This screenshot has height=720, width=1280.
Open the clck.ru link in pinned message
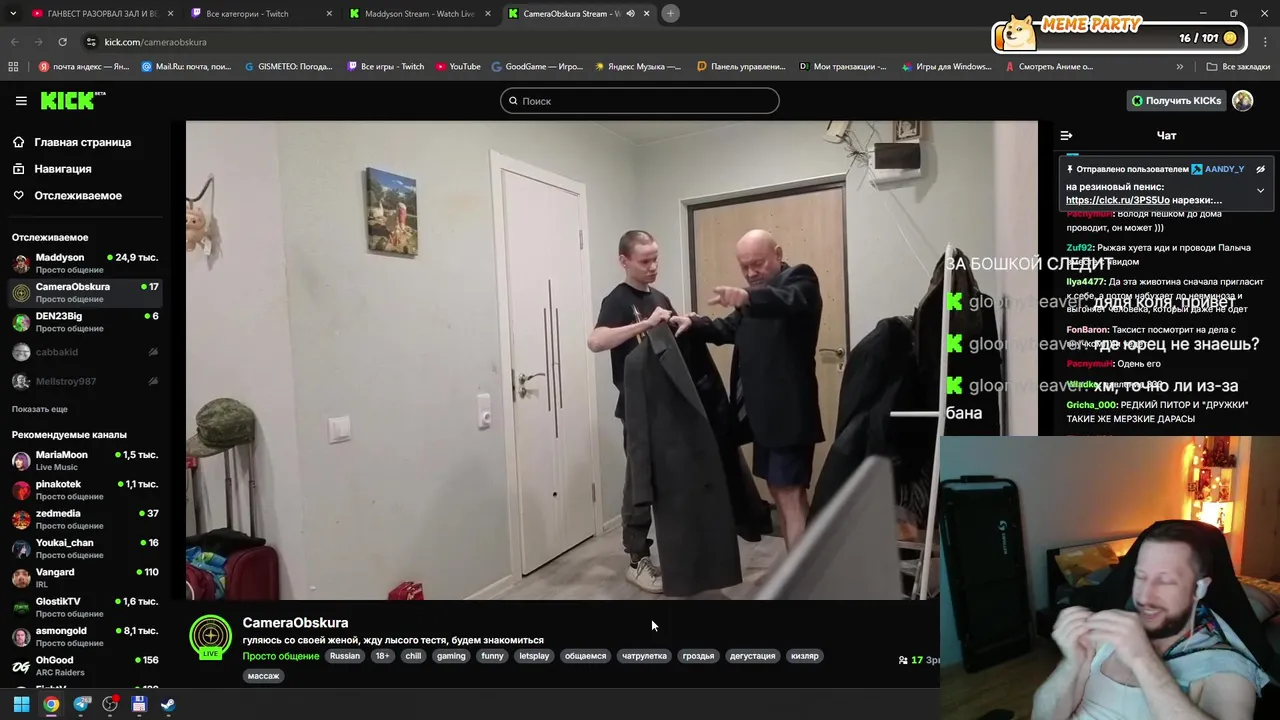point(1117,200)
